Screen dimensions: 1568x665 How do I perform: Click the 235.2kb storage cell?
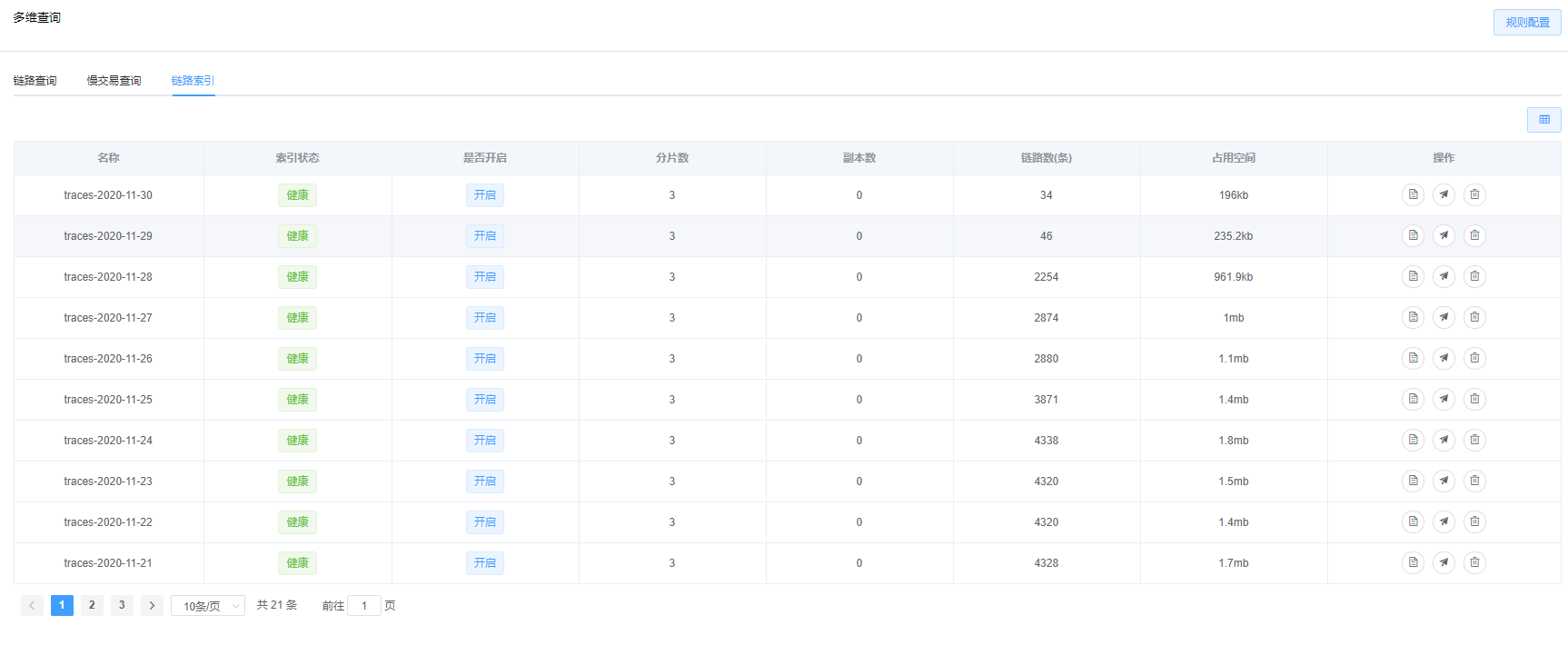click(1234, 236)
